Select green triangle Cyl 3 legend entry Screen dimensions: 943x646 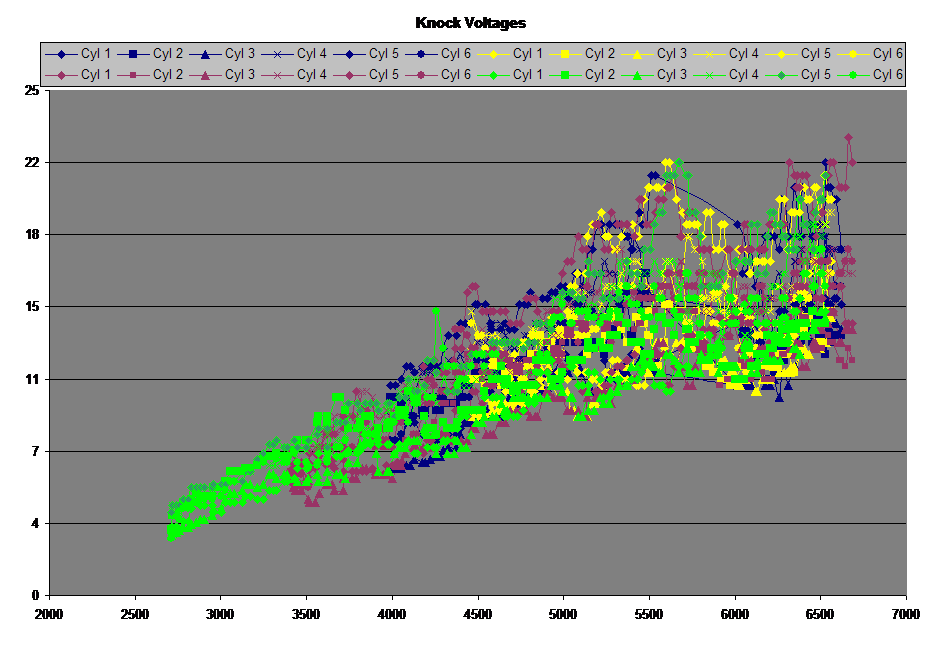tap(654, 75)
